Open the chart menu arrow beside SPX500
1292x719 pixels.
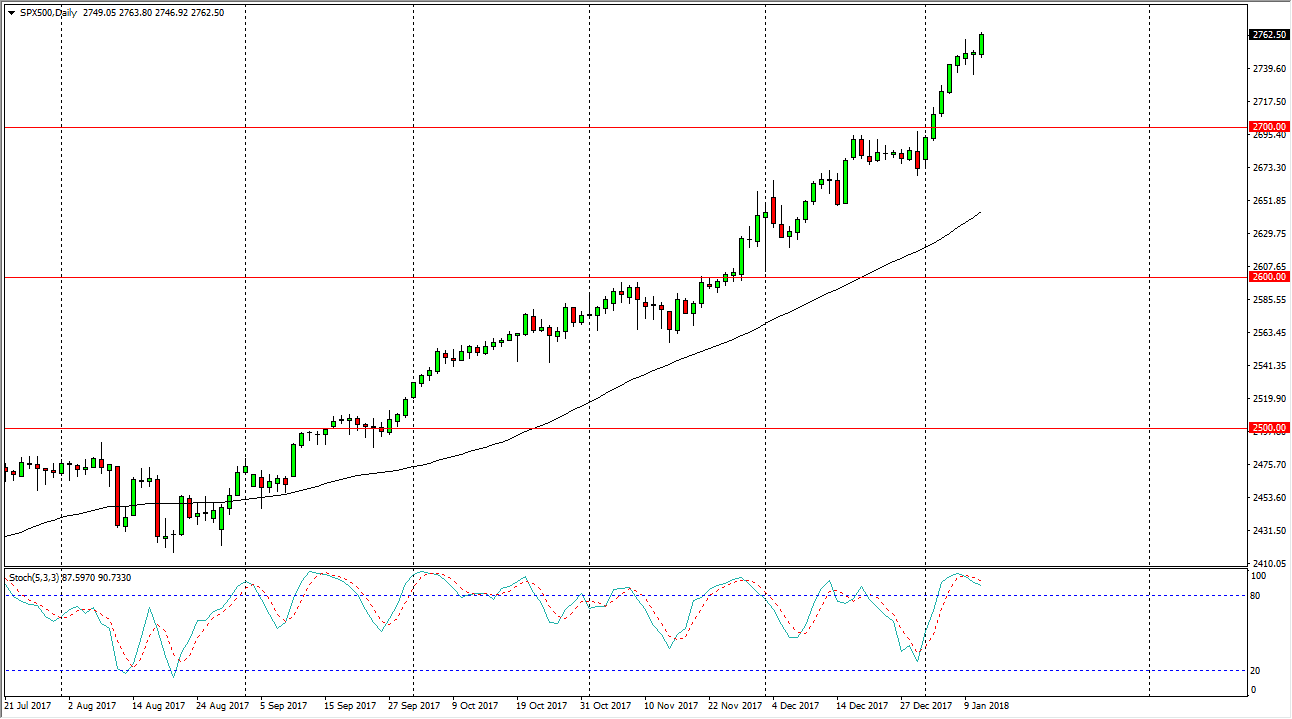click(x=10, y=13)
